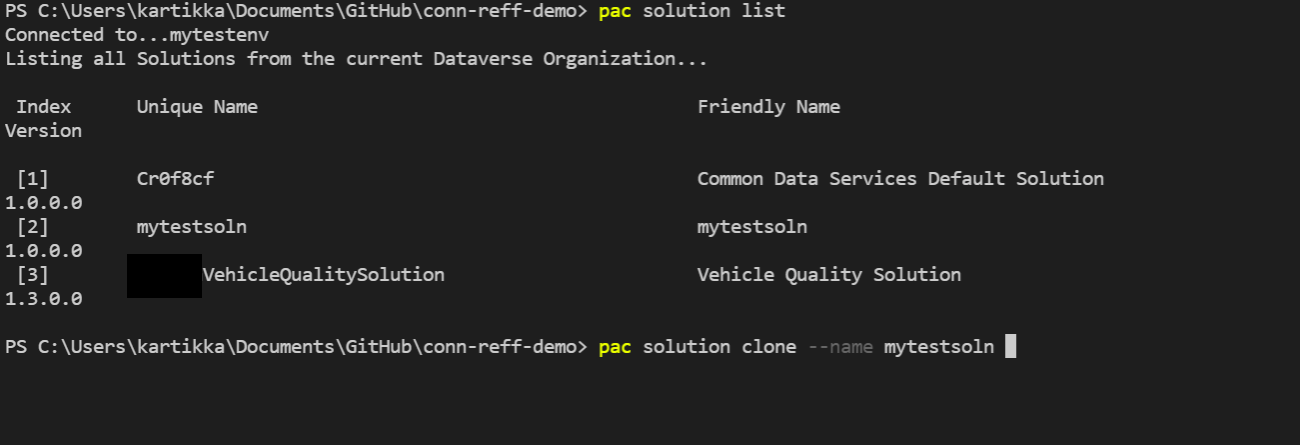Screen dimensions: 1300x445
Task: Click the mytestsoln argument in last command
Action: coord(939,347)
